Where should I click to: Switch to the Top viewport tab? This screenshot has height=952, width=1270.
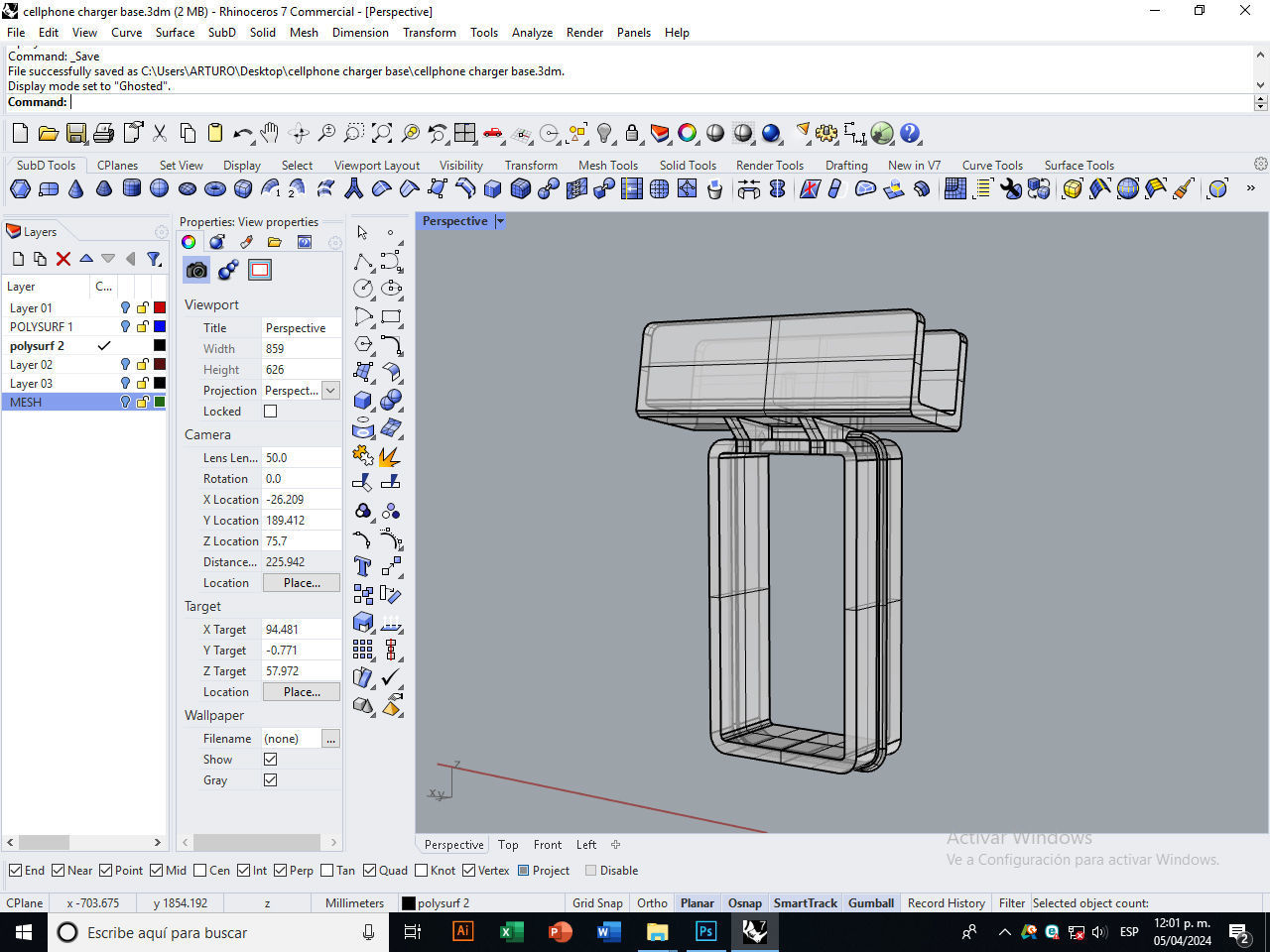coord(508,845)
